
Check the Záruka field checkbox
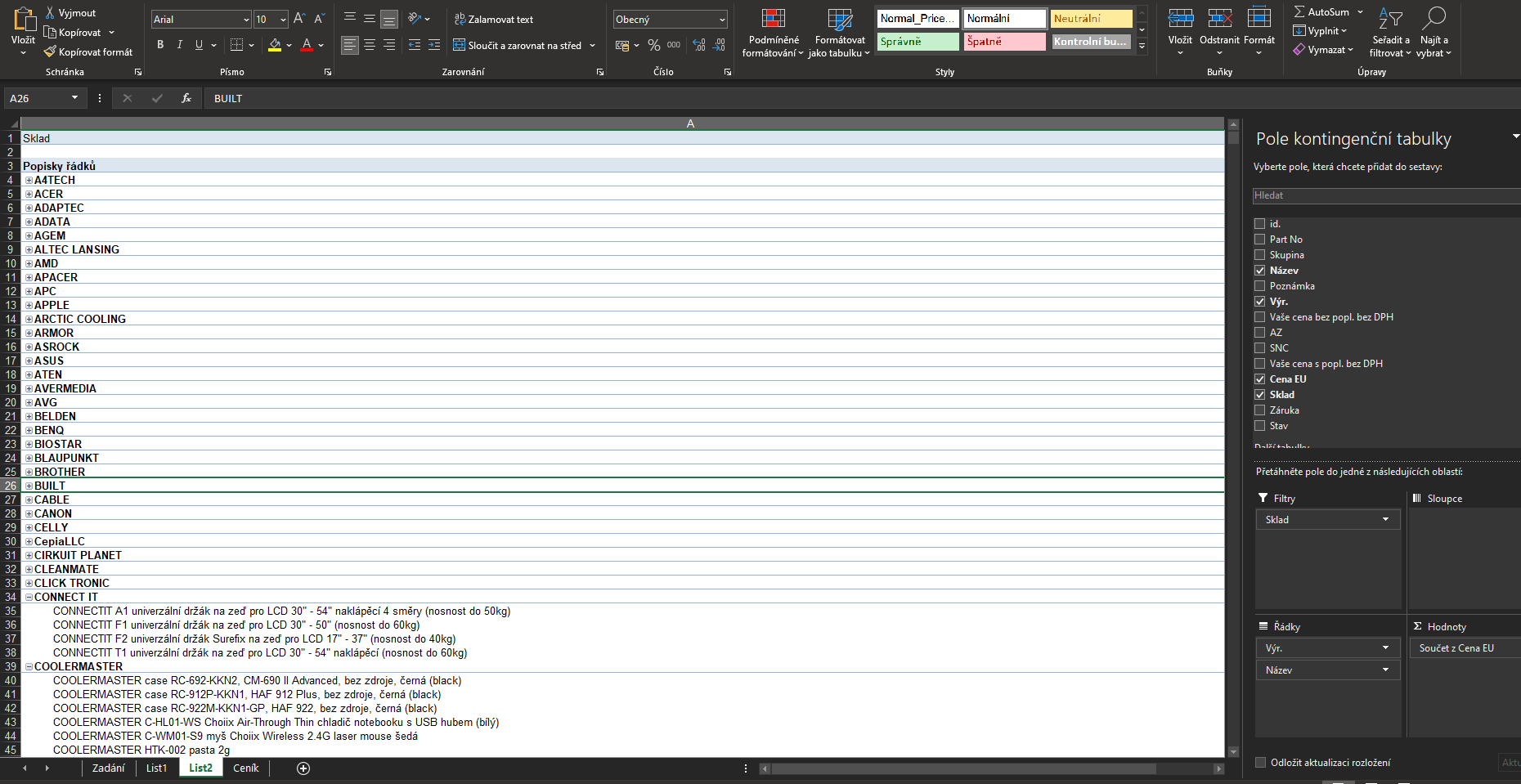[x=1260, y=410]
